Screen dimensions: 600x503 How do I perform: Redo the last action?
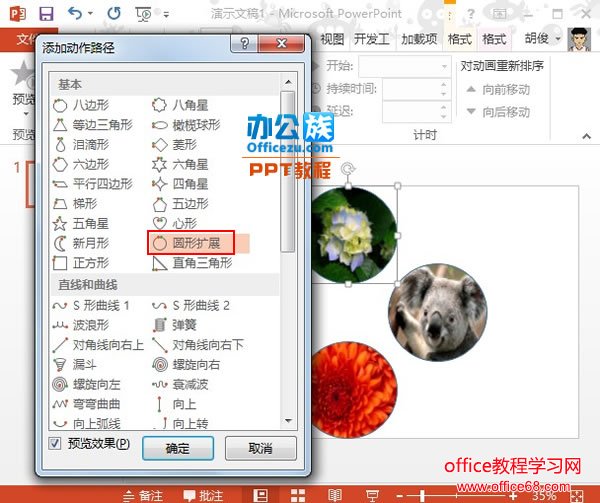pos(114,14)
